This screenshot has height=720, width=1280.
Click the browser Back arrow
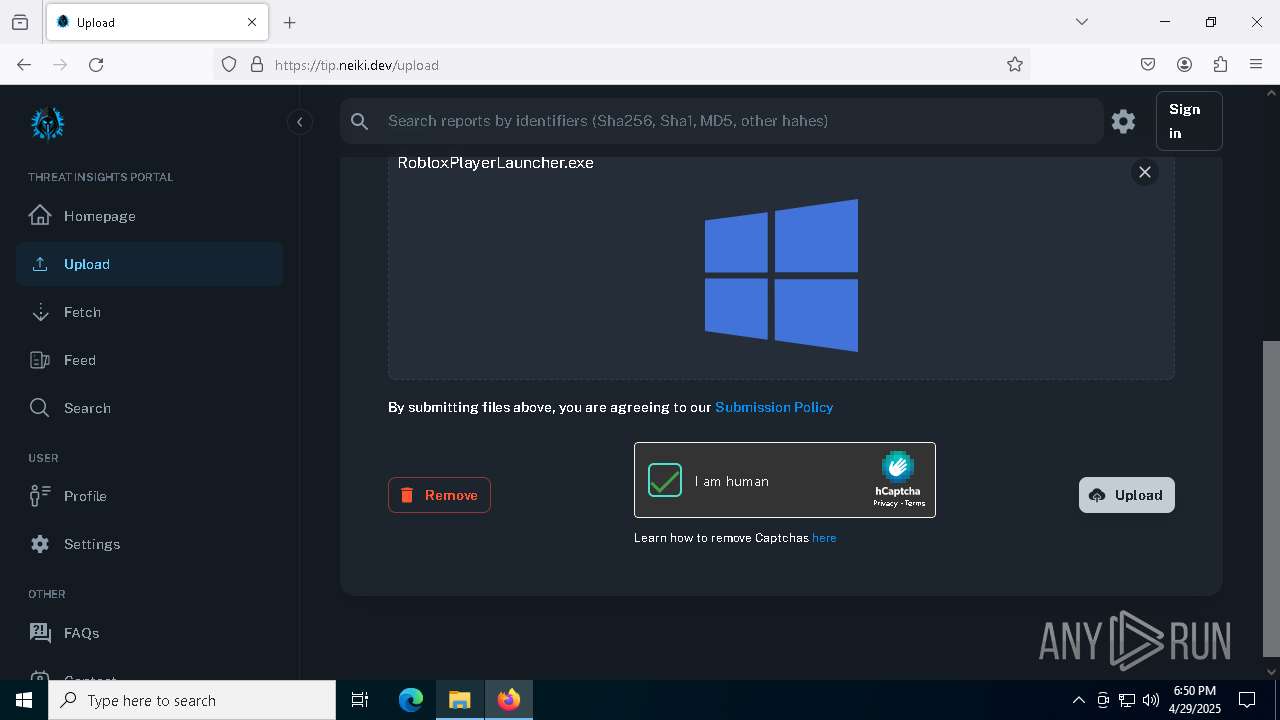pos(24,64)
